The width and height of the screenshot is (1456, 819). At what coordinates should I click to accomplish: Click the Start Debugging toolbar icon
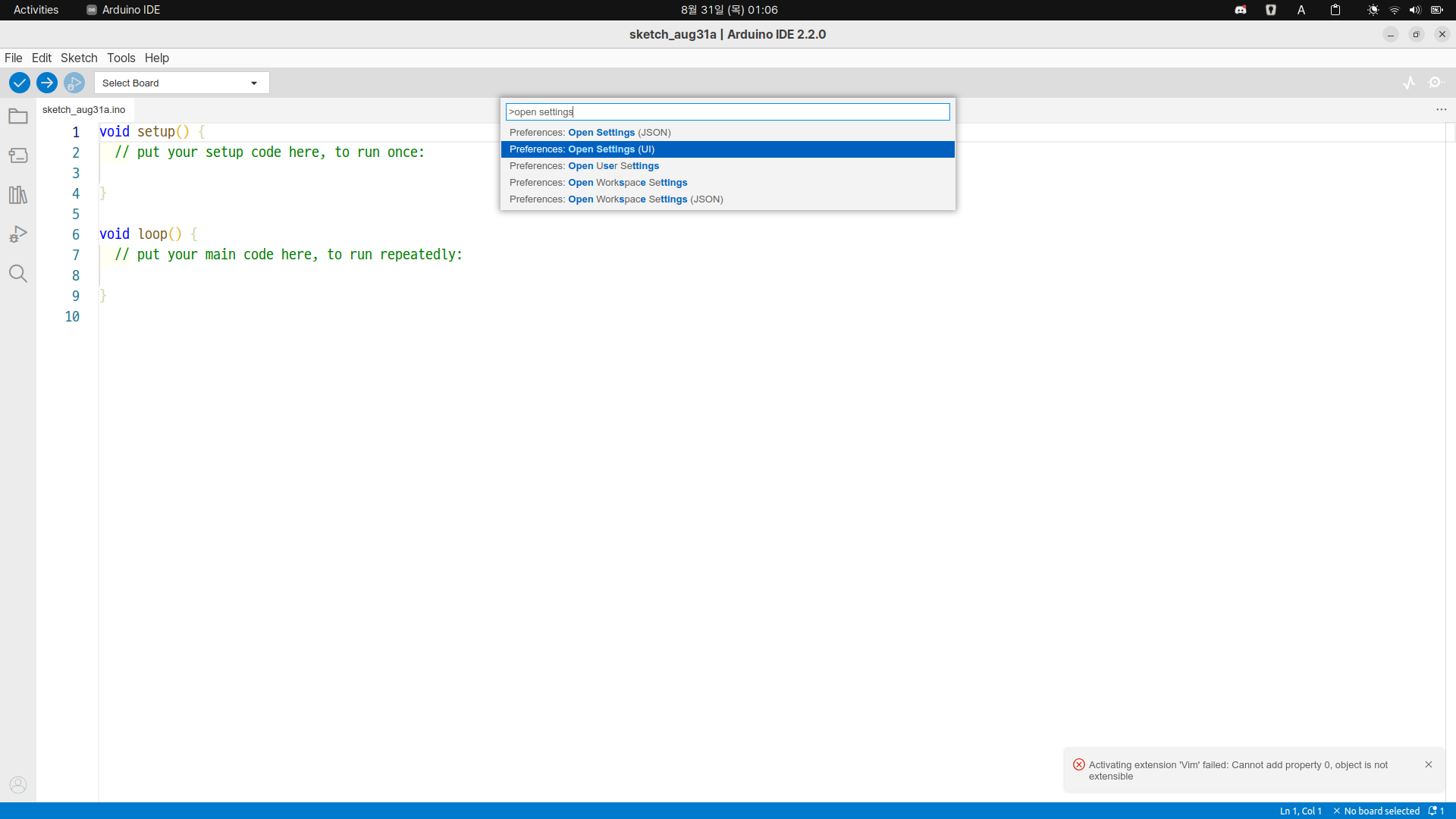click(x=74, y=83)
